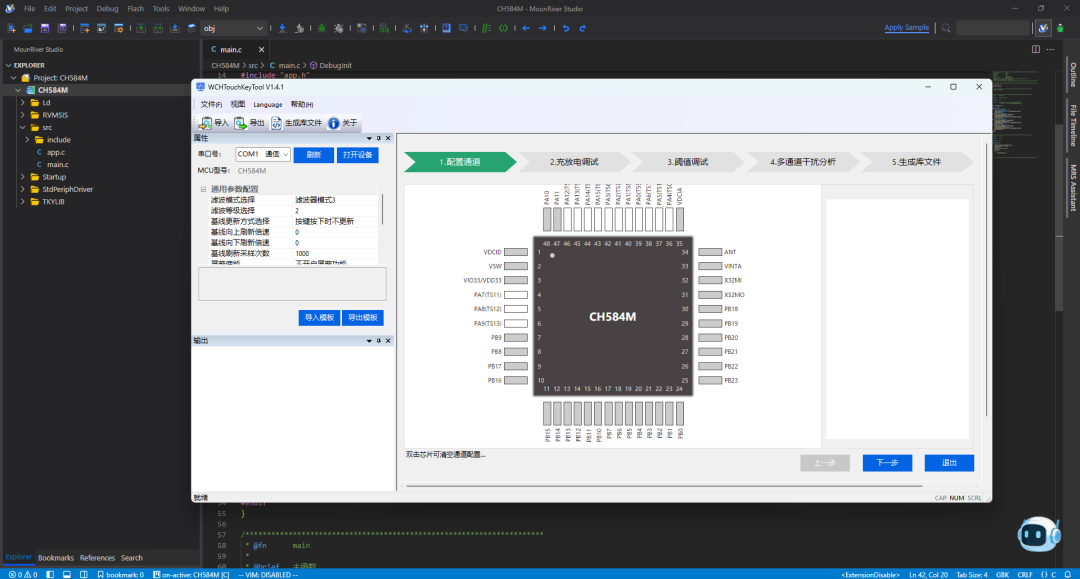This screenshot has width=1080, height=579.
Task: Toggle the PA8(TS12) touch channel pin box
Action: (x=516, y=309)
